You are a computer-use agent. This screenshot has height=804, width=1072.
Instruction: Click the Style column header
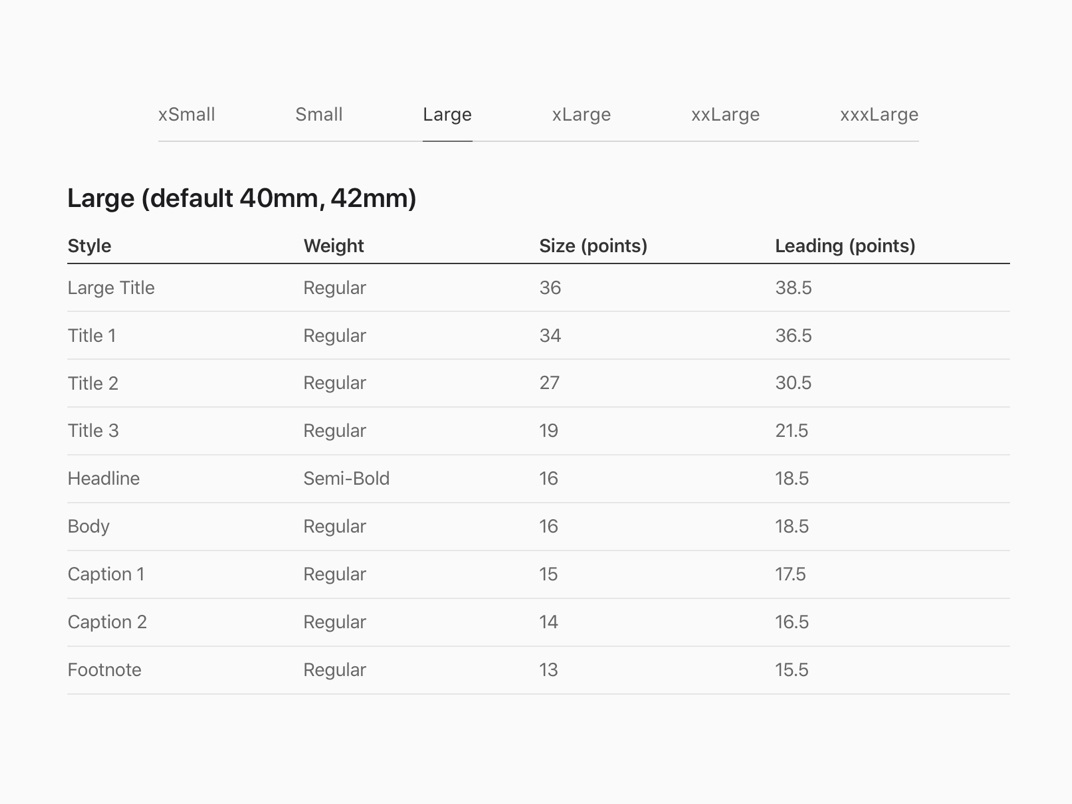(x=90, y=246)
